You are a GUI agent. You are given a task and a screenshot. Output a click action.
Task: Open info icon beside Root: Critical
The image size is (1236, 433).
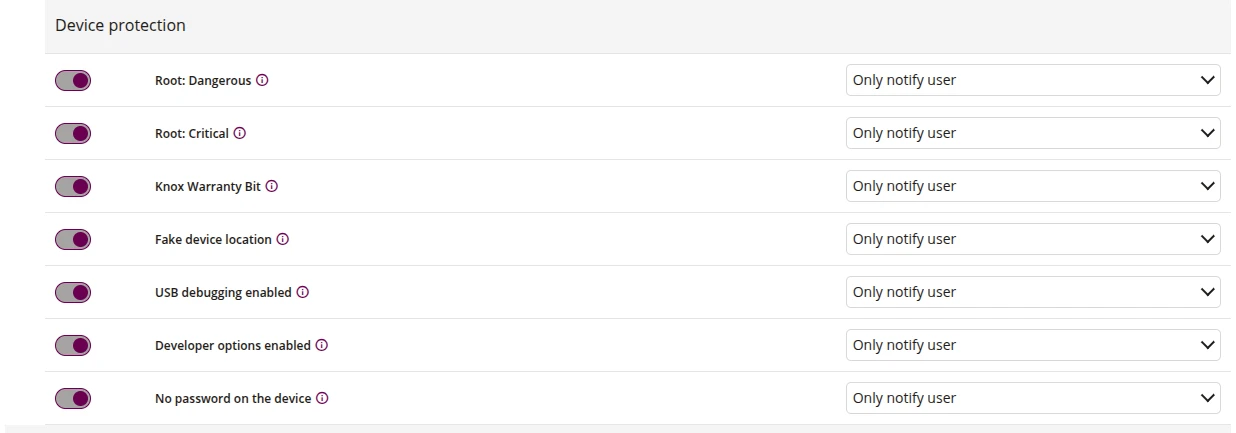[x=240, y=134]
